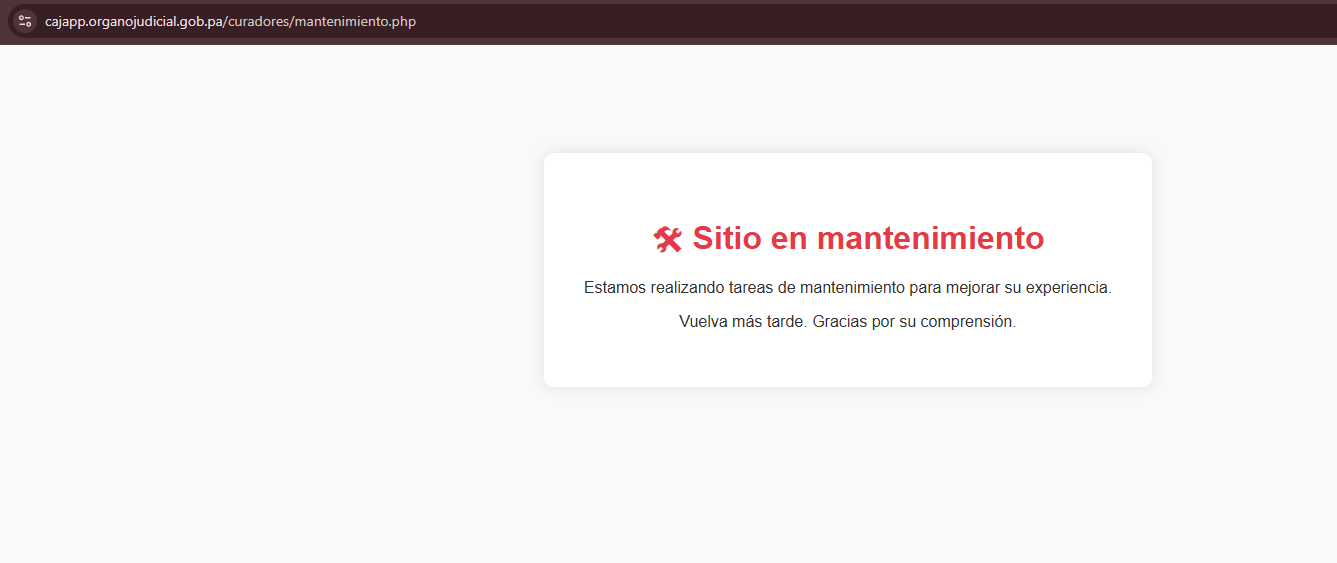This screenshot has width=1337, height=563.
Task: Click the word "Sitio" in the red heading
Action: click(726, 239)
